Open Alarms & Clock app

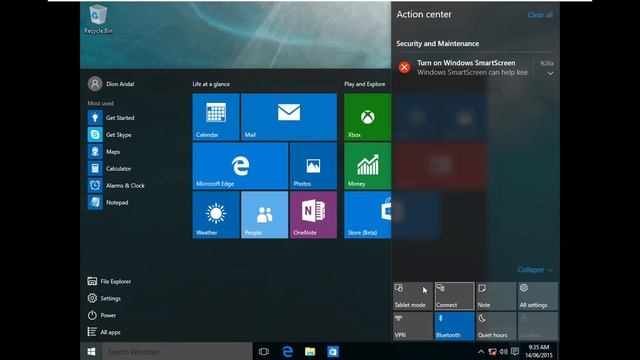[x=116, y=185]
